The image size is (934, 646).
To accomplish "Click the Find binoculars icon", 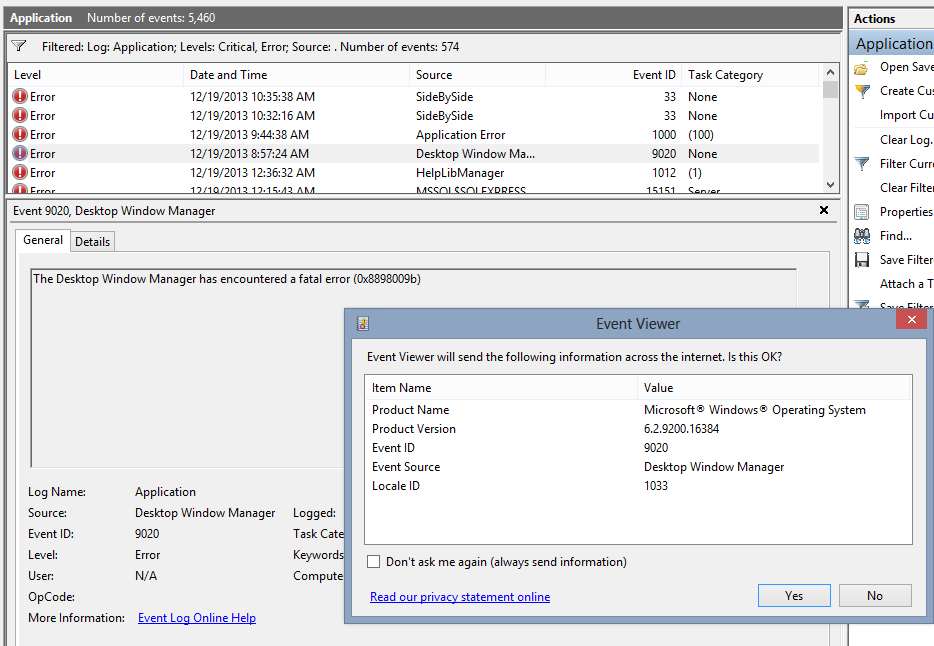I will pyautogui.click(x=862, y=236).
